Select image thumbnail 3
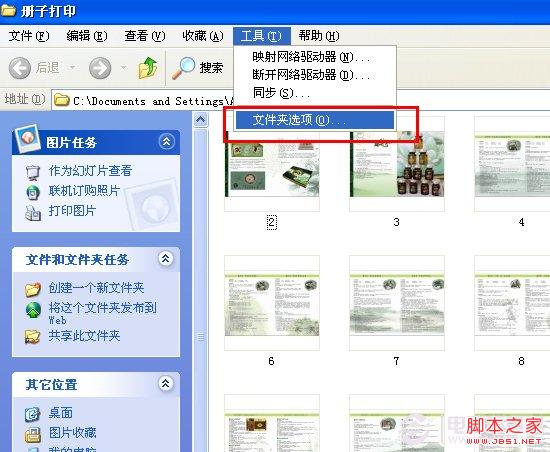This screenshot has width=550, height=452. tap(397, 164)
